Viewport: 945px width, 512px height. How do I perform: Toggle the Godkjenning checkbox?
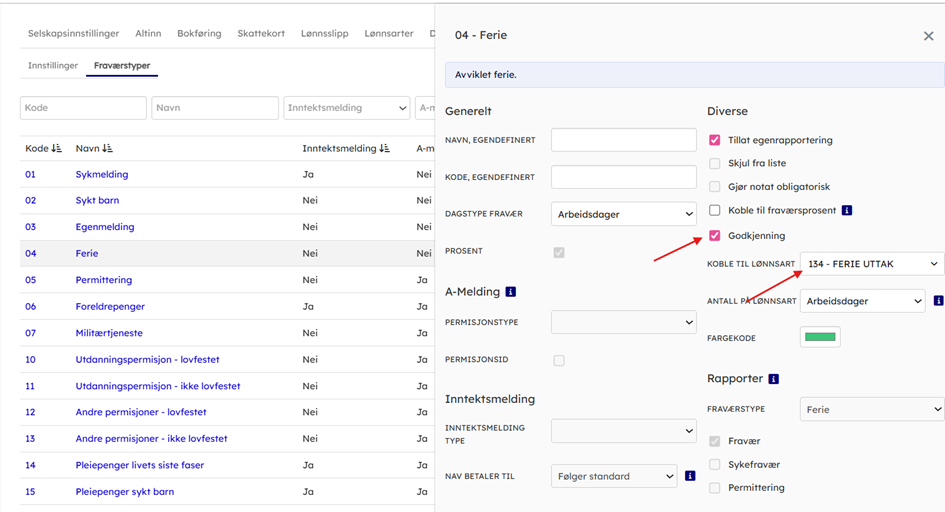pos(714,236)
